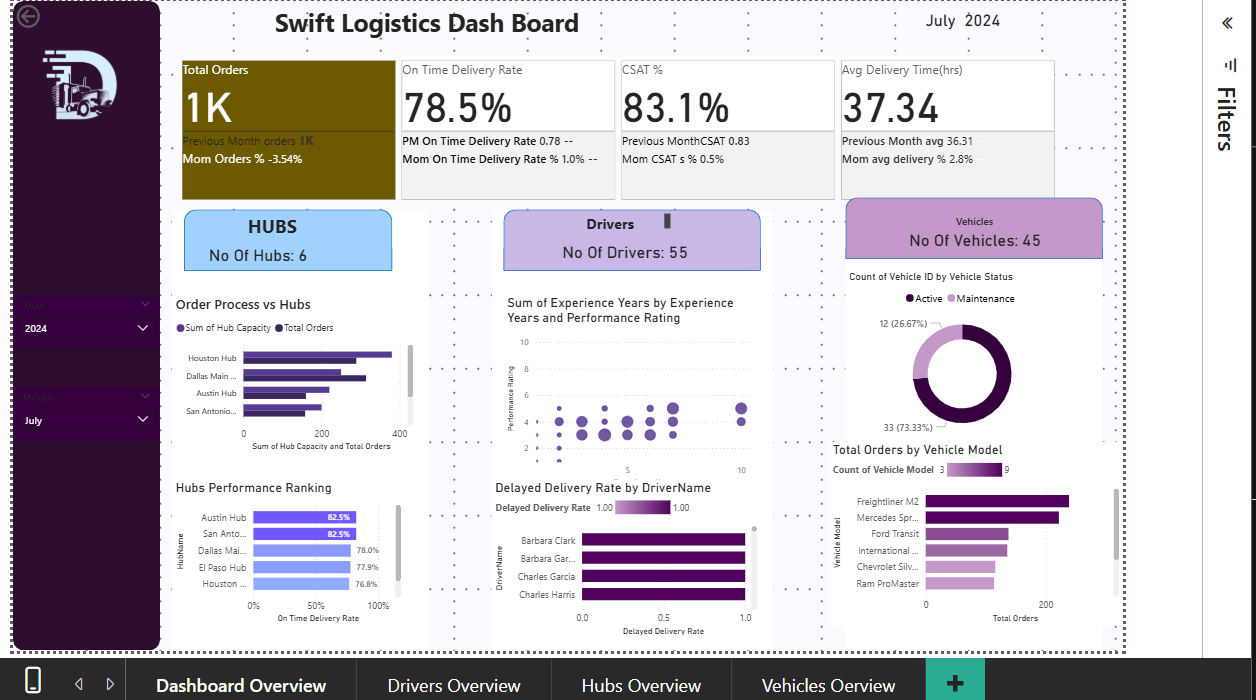Select Houston 76.8% ranking bar
Viewport: 1256px width, 700px height.
(x=300, y=583)
